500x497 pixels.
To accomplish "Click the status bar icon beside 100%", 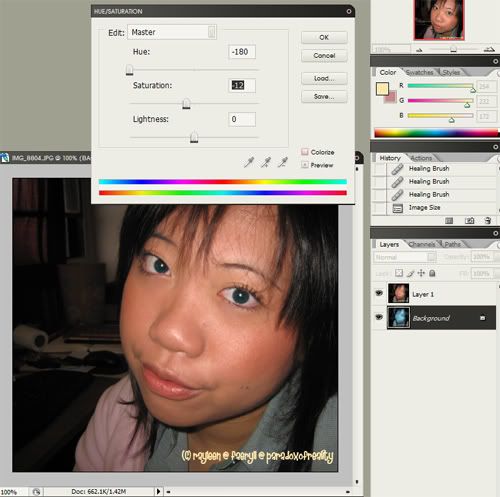I will tap(36, 492).
